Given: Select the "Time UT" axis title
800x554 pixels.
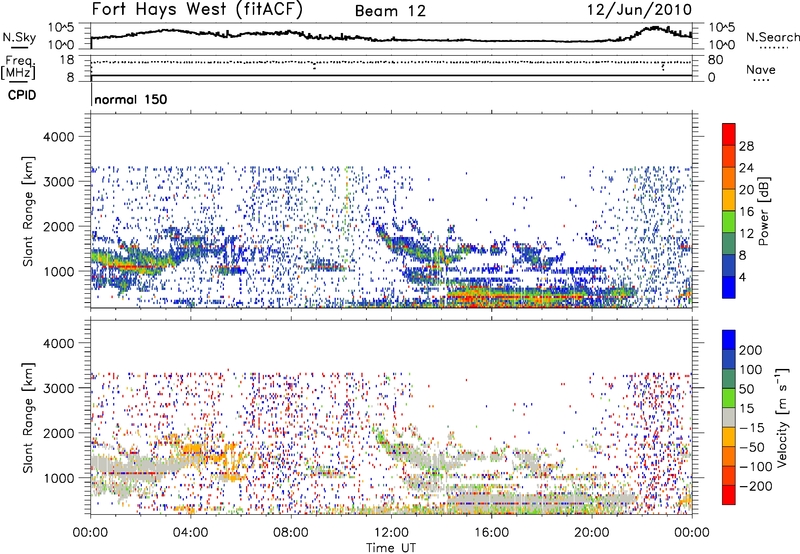Looking at the screenshot, I should pos(391,548).
